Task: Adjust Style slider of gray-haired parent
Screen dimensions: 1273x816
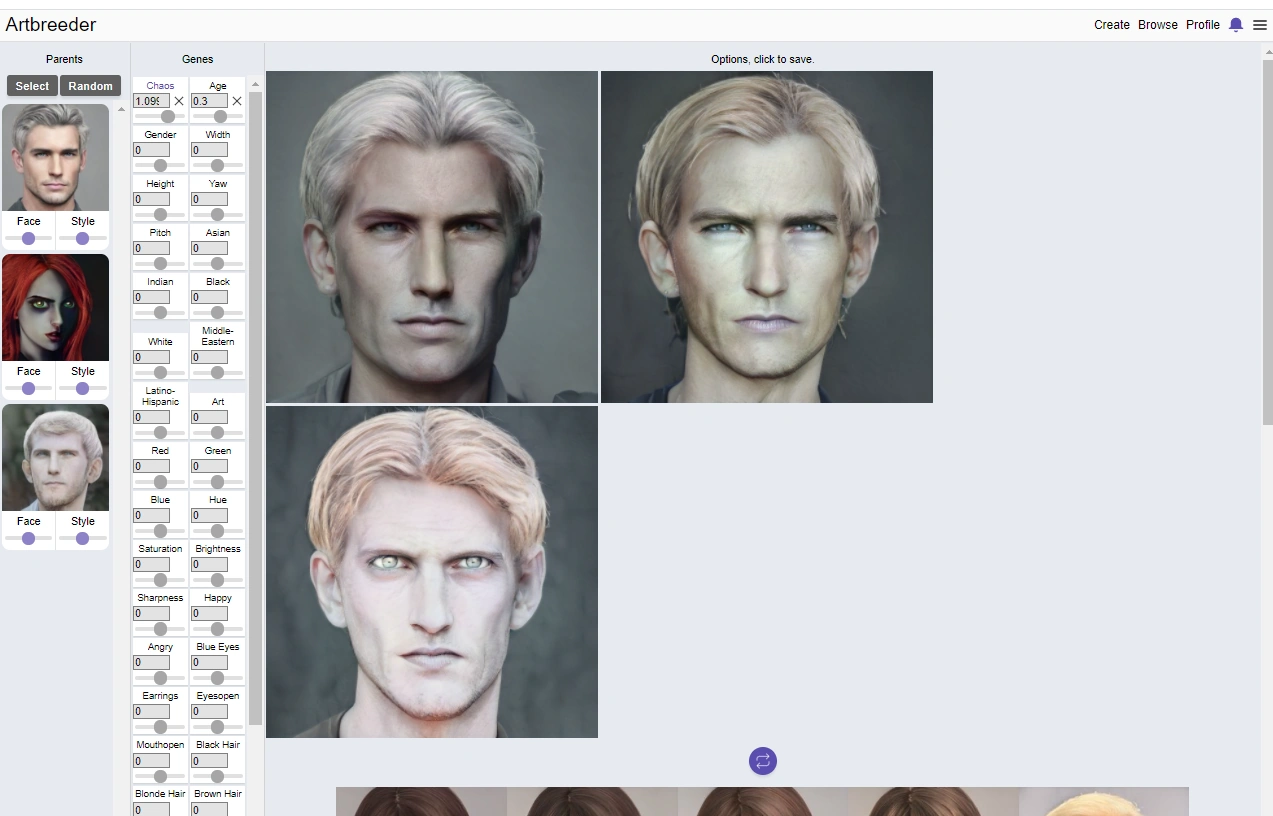Action: pyautogui.click(x=82, y=238)
